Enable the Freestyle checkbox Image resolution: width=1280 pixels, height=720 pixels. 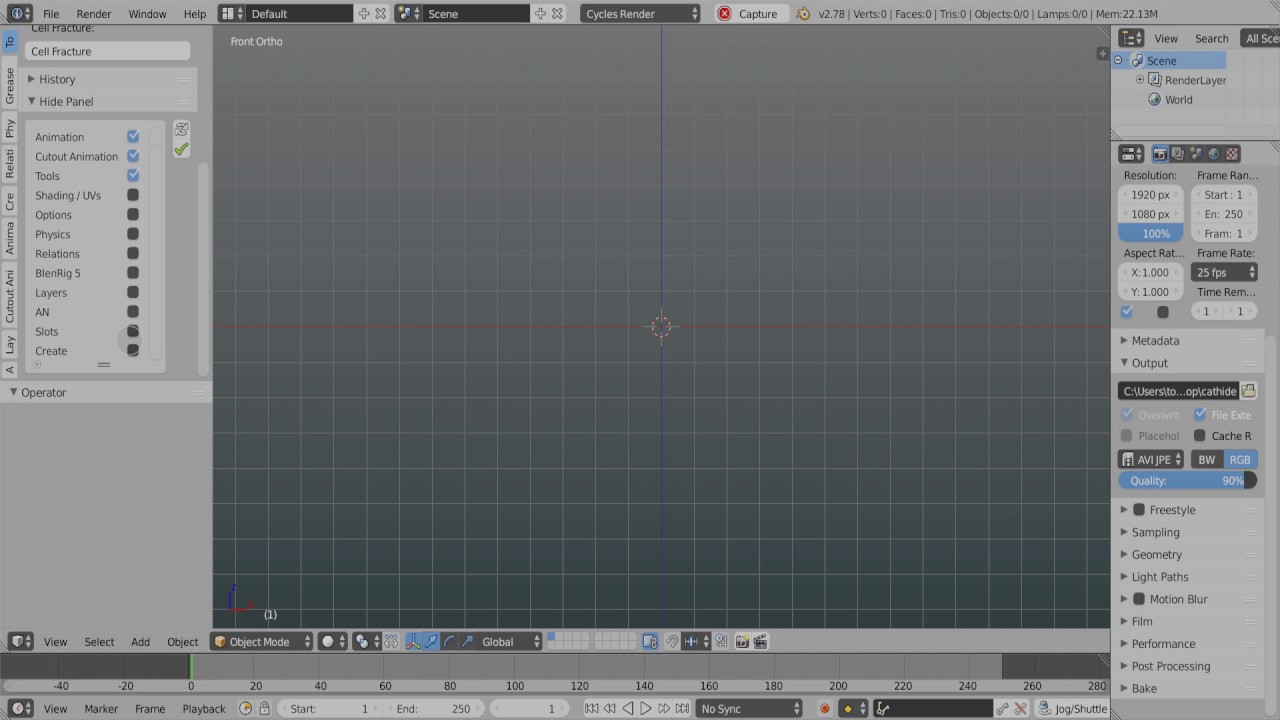click(1139, 510)
